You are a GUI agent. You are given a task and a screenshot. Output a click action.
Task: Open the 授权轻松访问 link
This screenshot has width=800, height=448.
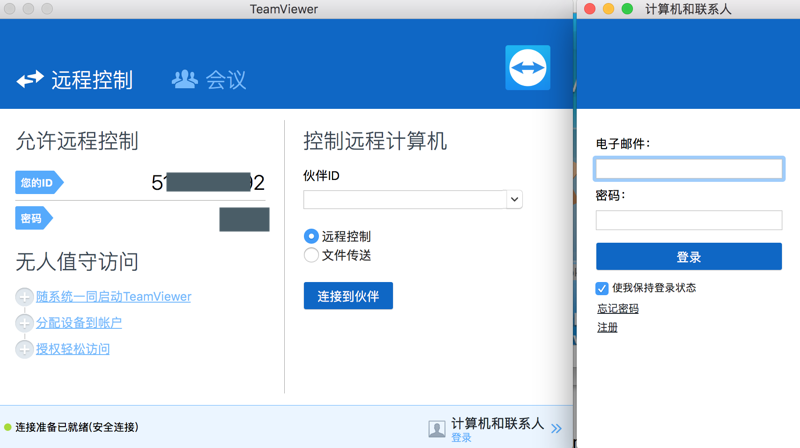(x=72, y=349)
